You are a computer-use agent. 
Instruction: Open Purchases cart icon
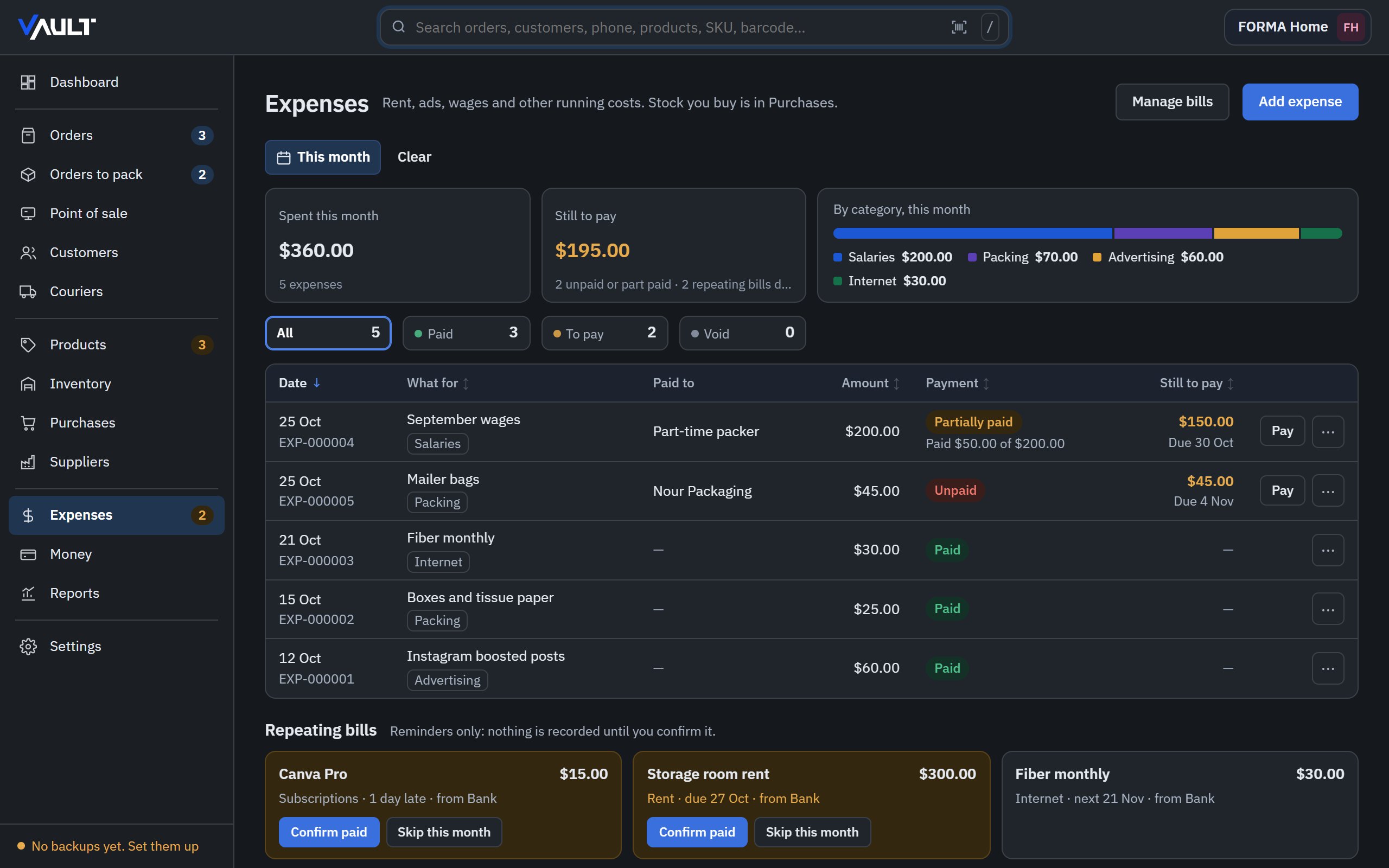[x=28, y=423]
